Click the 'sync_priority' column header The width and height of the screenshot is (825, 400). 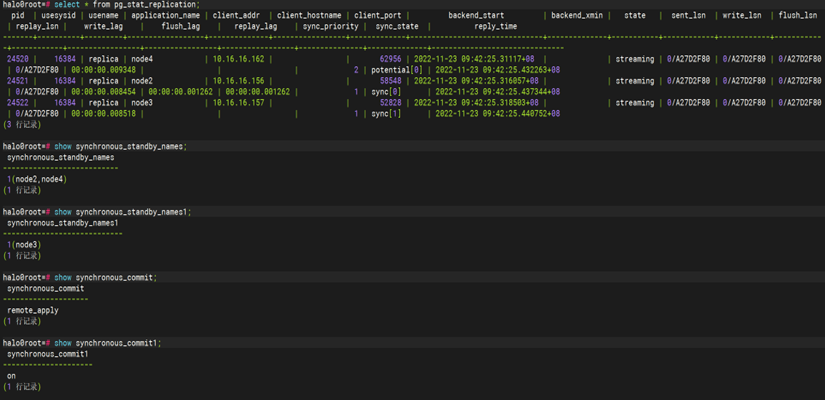click(330, 26)
